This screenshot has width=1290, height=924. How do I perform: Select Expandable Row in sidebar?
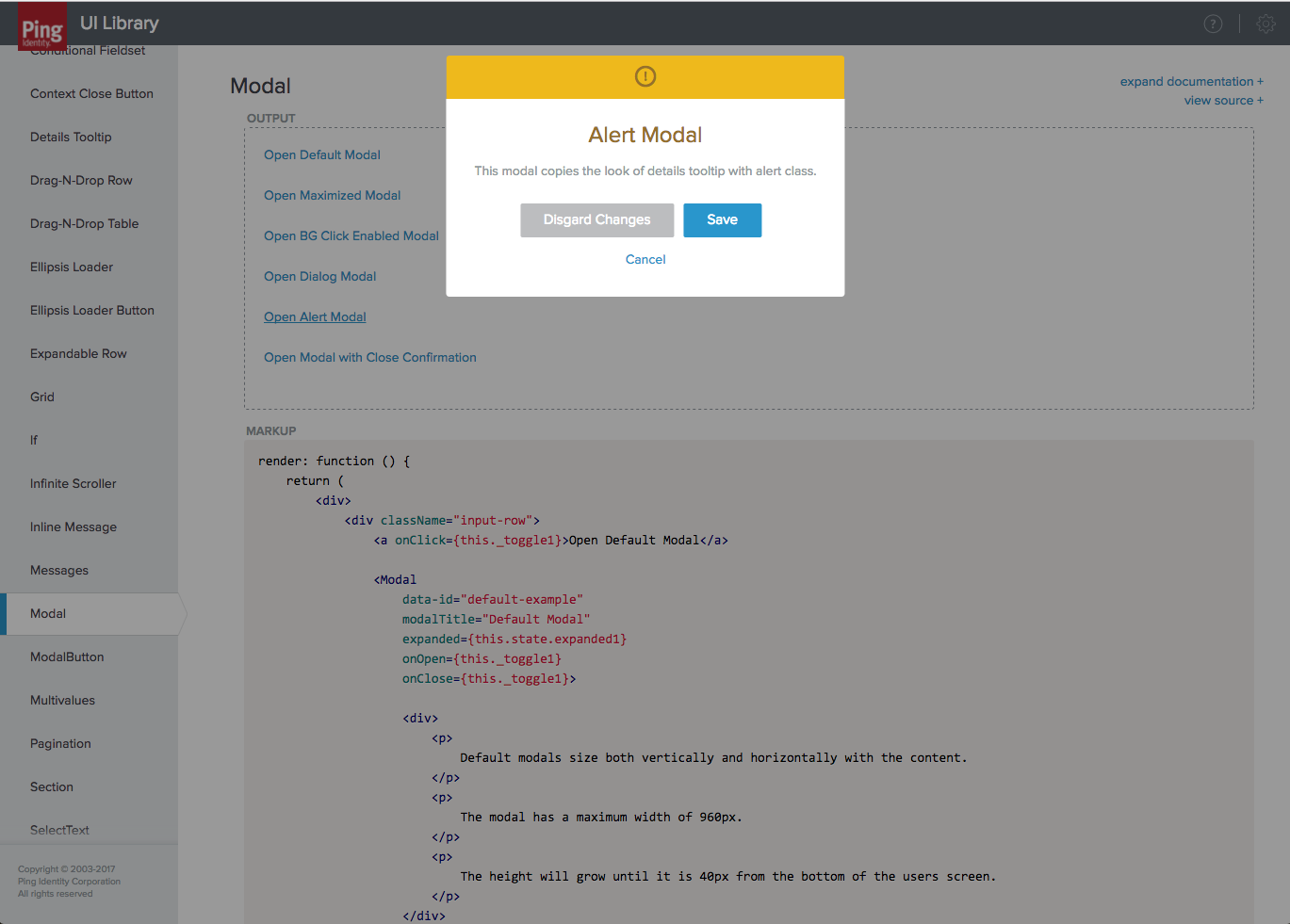(x=78, y=354)
